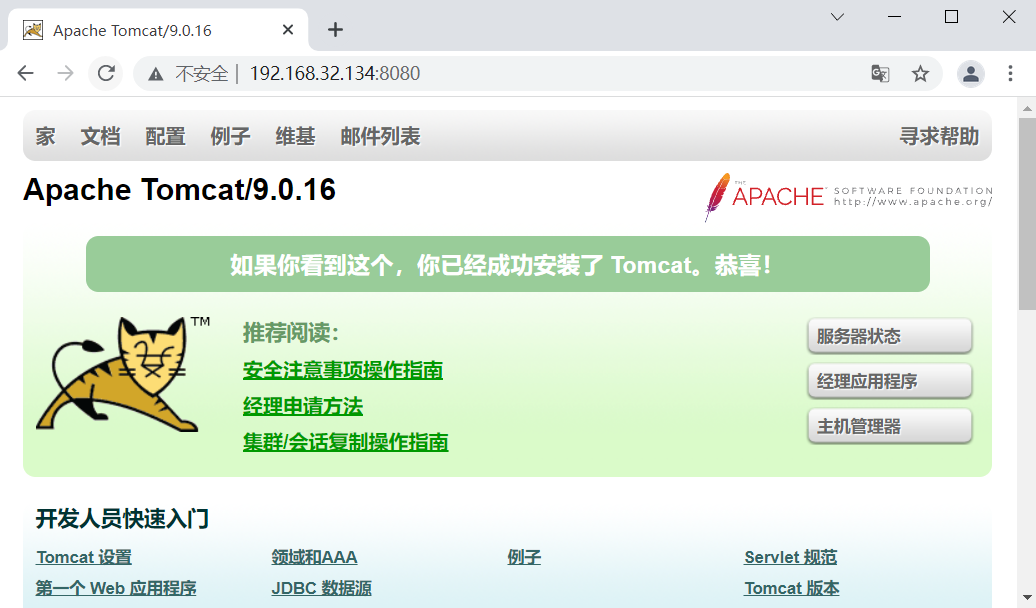
Task: Close the Apache Tomcat/9.0.16 tab
Action: pyautogui.click(x=288, y=30)
